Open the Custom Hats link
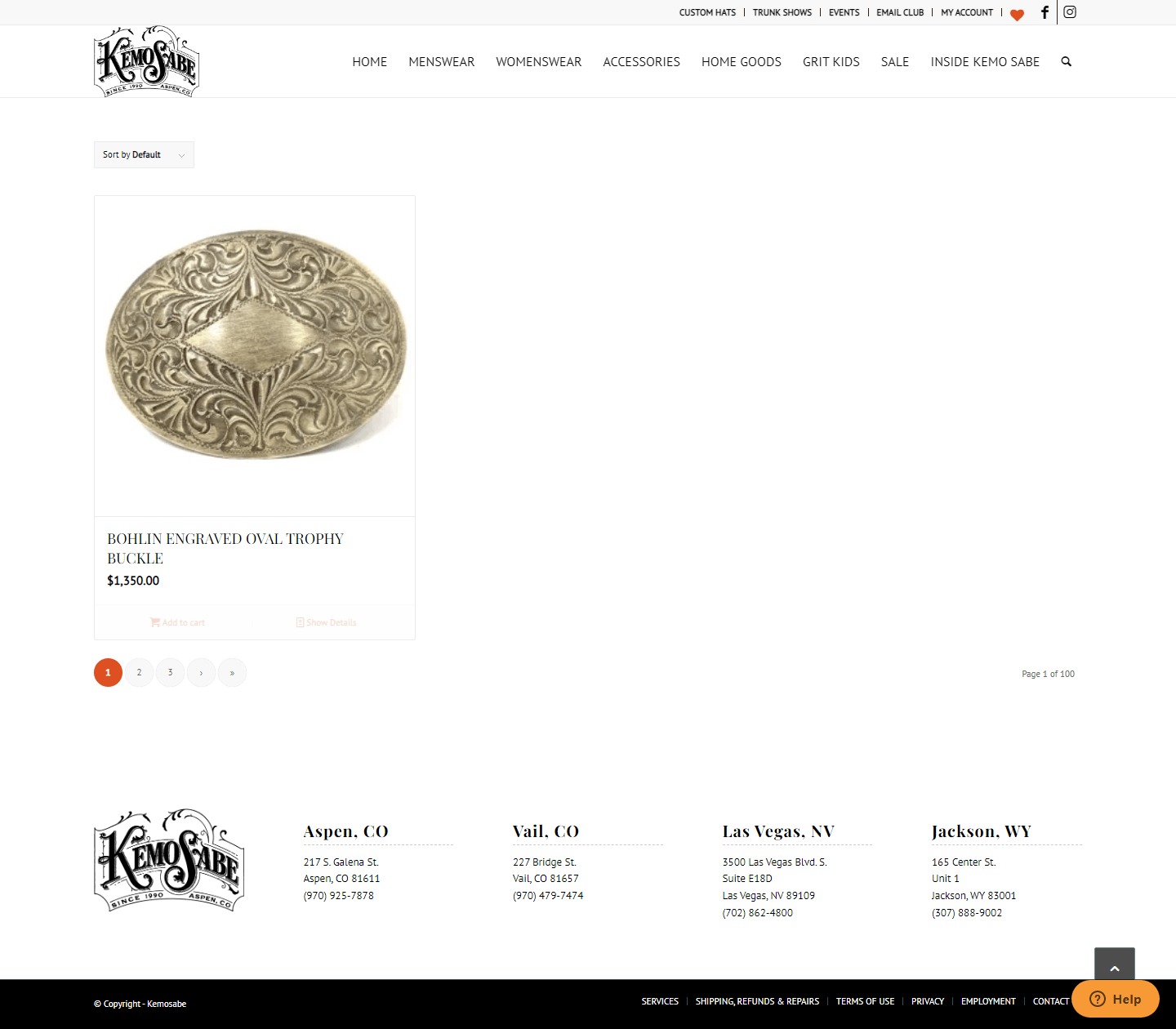This screenshot has width=1176, height=1029. click(707, 12)
